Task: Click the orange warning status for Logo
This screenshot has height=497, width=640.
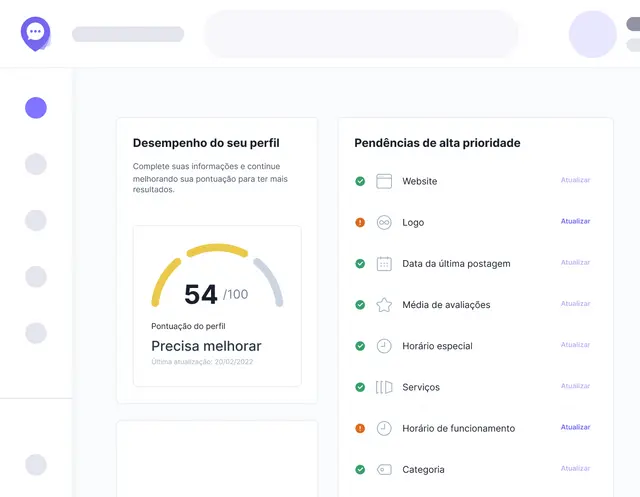Action: (x=360, y=222)
